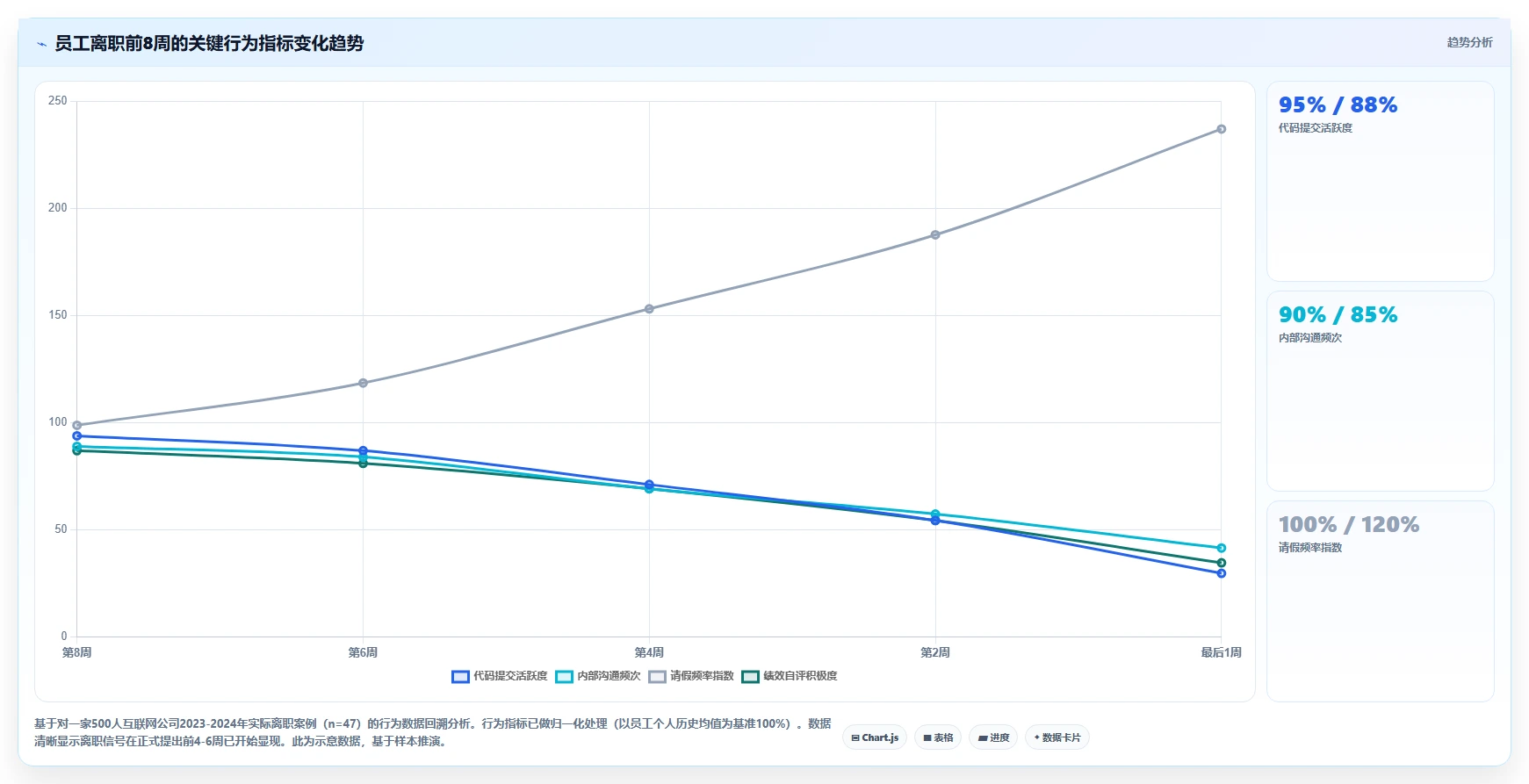Click the 趋势分析 tag in the header
This screenshot has height=784, width=1529.
point(1469,42)
